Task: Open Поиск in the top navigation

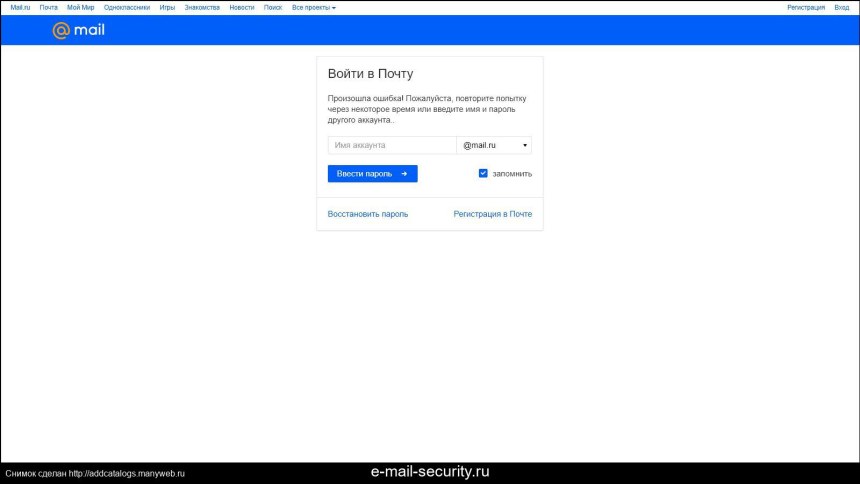Action: tap(273, 8)
